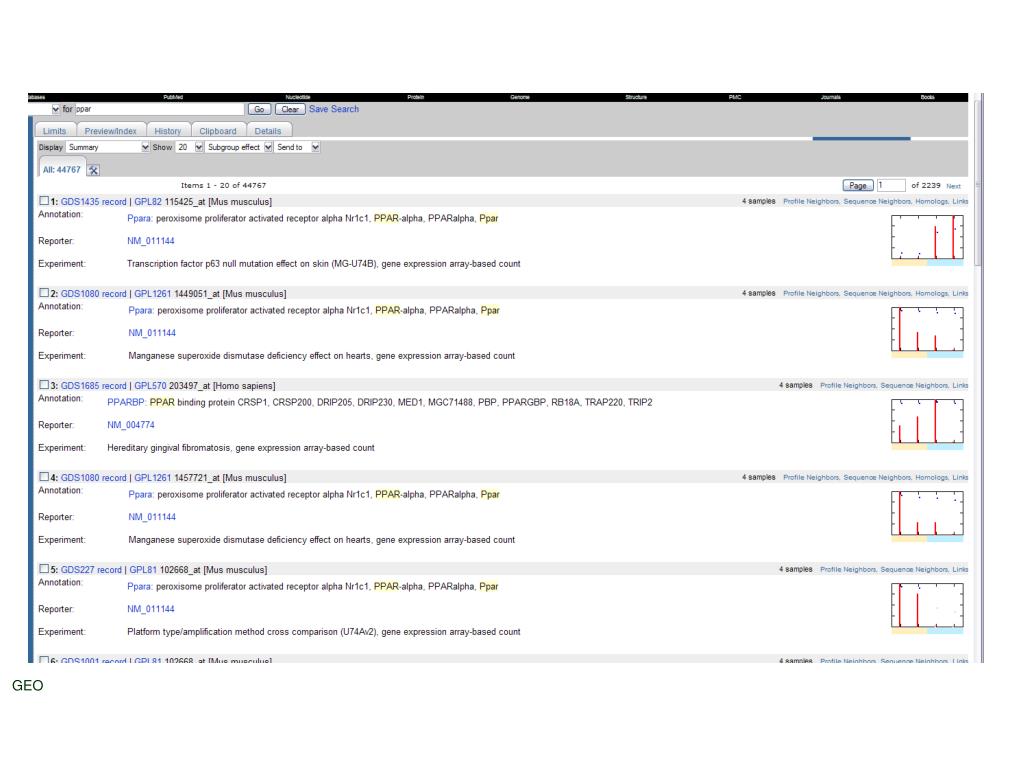The height and width of the screenshot is (768, 1024).
Task: Open Homologs link for result 4
Action: [932, 478]
